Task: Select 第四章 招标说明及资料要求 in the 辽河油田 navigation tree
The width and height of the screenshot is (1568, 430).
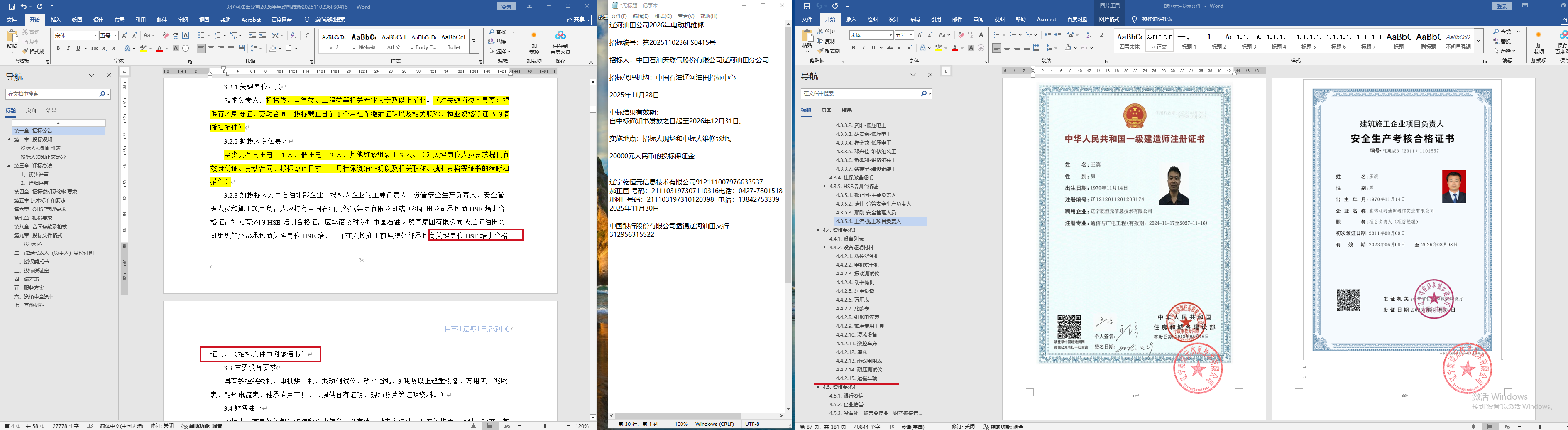Action: pos(46,192)
